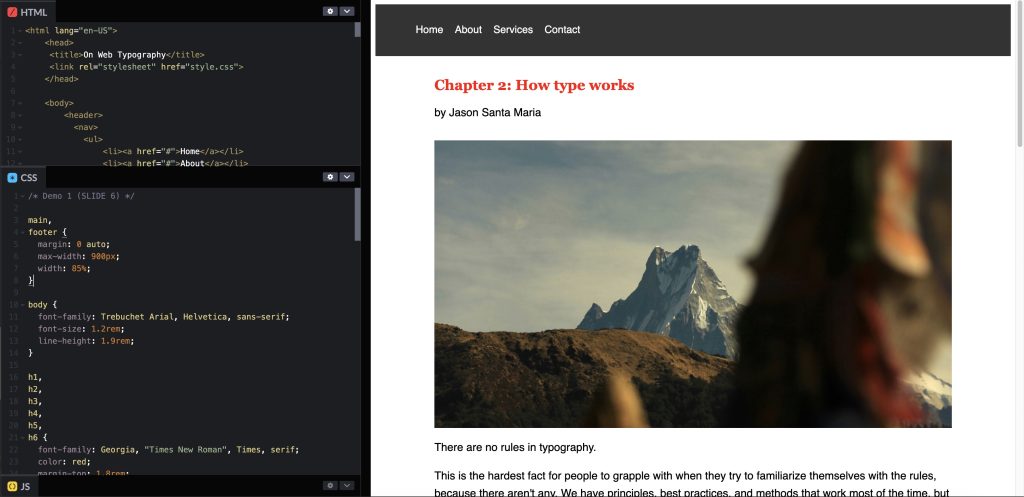Click the href="style.css" attribute in HTML
Viewport: 1024px width, 497px height.
(199, 67)
